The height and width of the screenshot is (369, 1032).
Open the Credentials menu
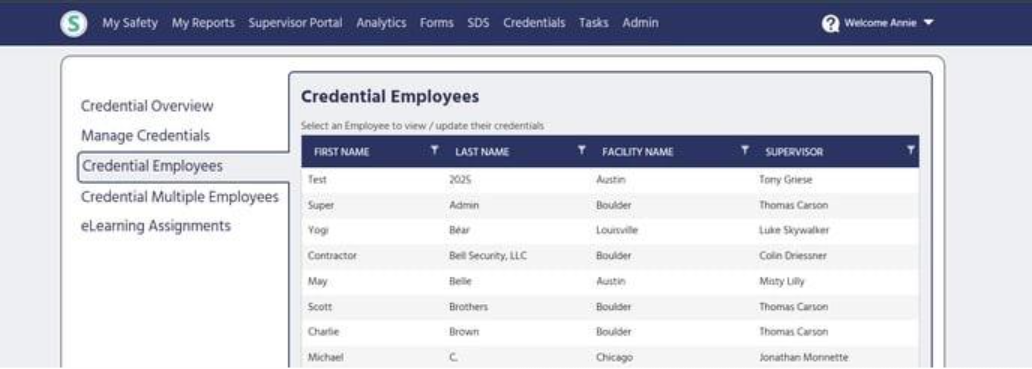[534, 23]
